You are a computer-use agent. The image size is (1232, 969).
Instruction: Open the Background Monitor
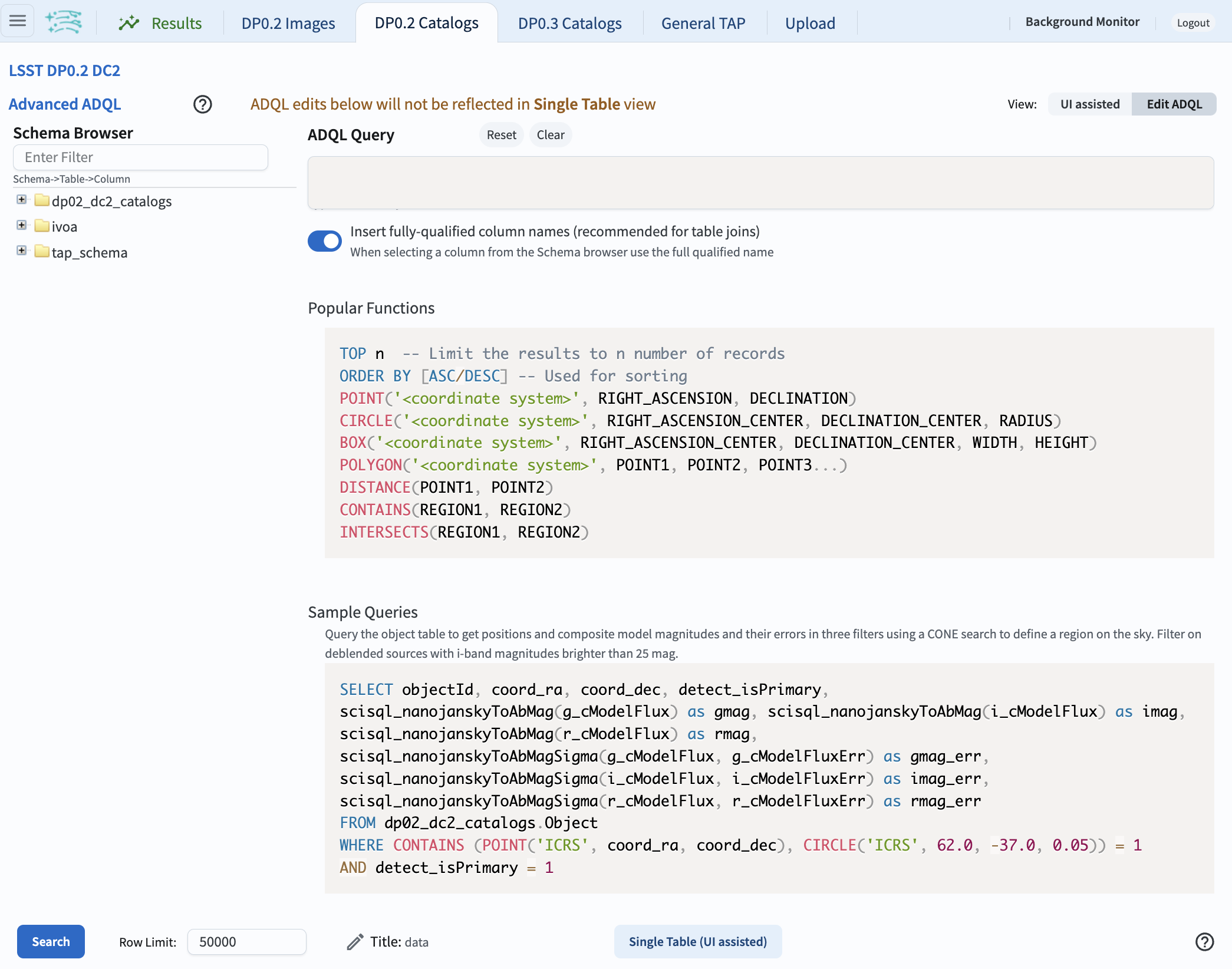pyautogui.click(x=1081, y=22)
